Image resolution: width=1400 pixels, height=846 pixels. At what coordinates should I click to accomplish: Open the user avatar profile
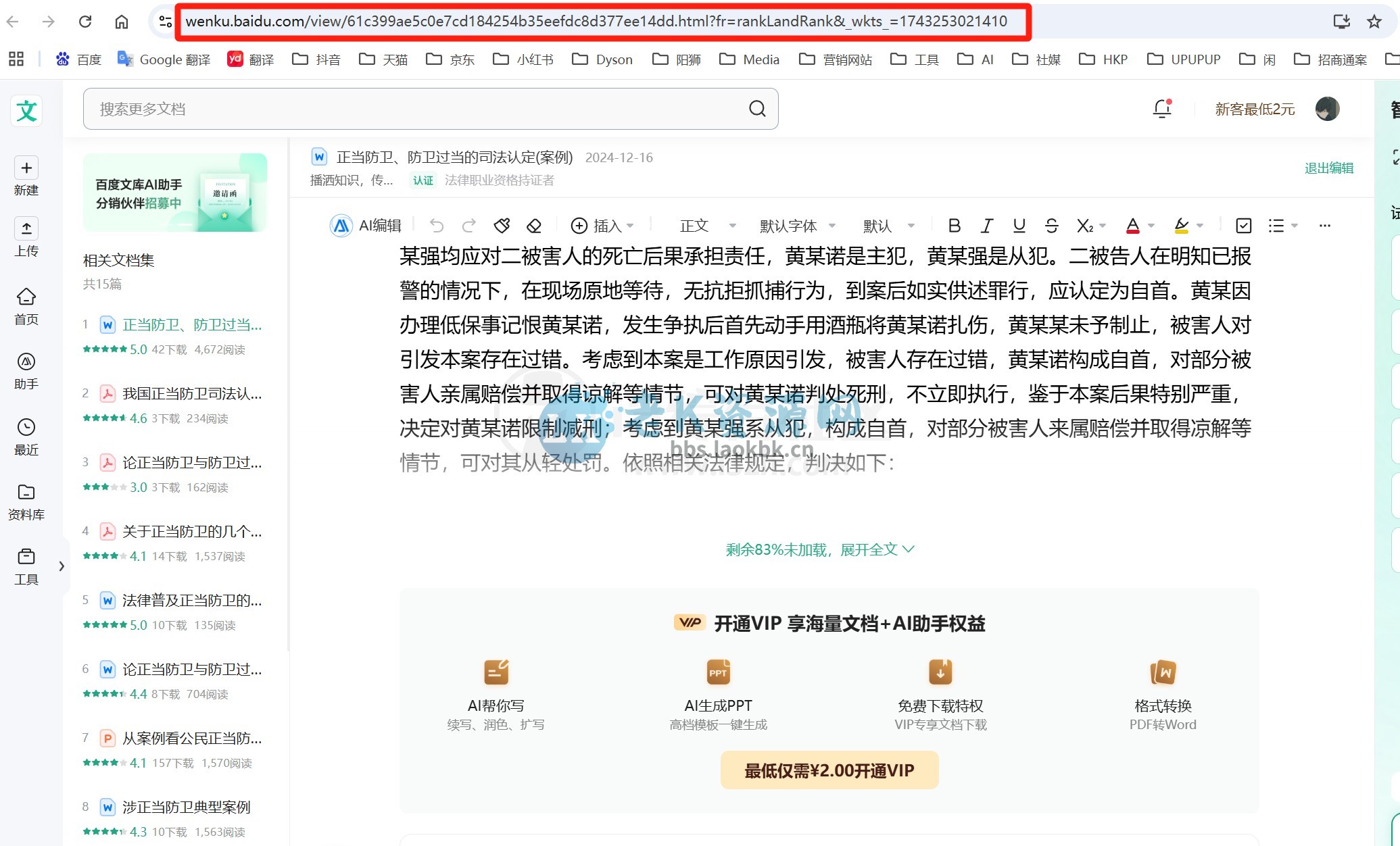[x=1327, y=109]
